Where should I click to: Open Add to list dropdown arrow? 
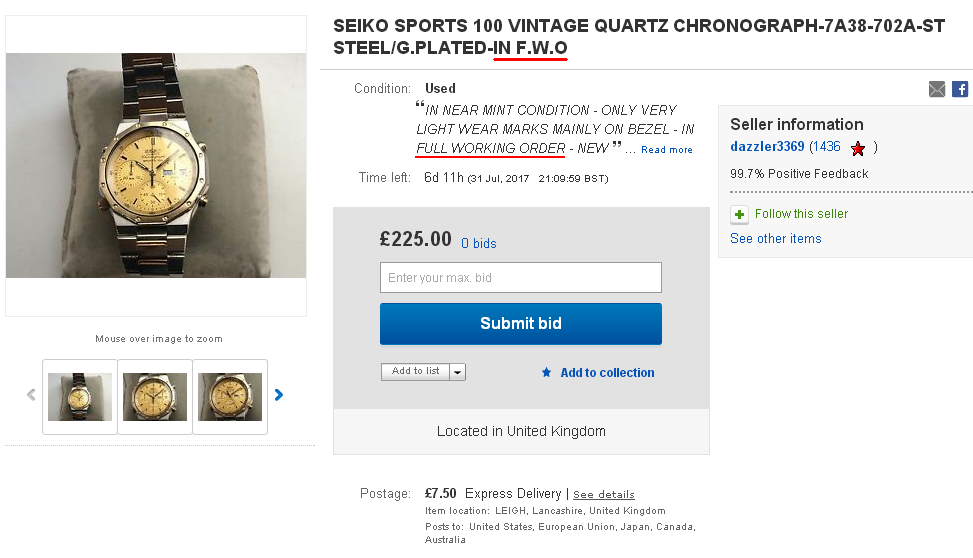pos(457,372)
